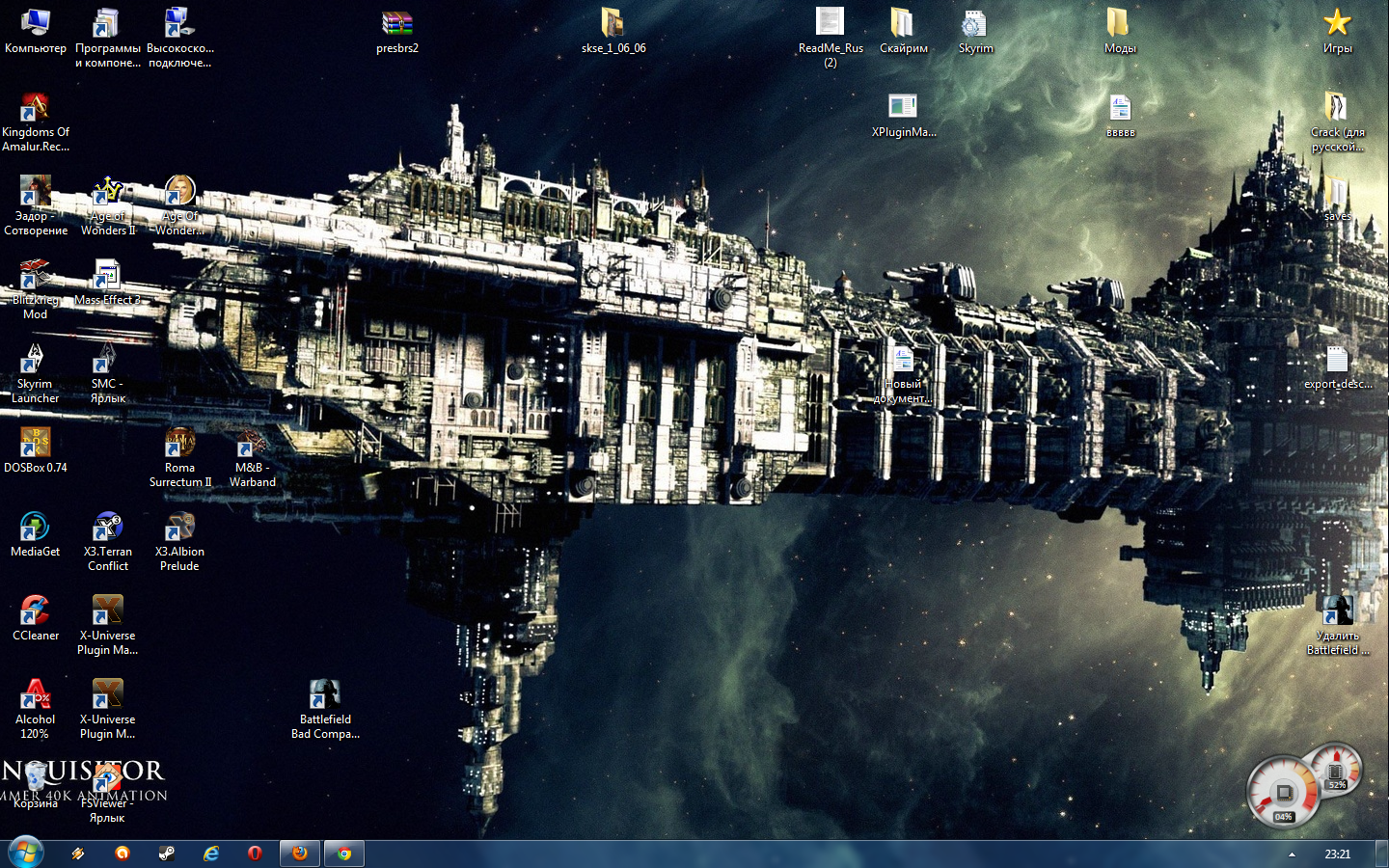Launch Opera browser from the taskbar

coord(255,854)
